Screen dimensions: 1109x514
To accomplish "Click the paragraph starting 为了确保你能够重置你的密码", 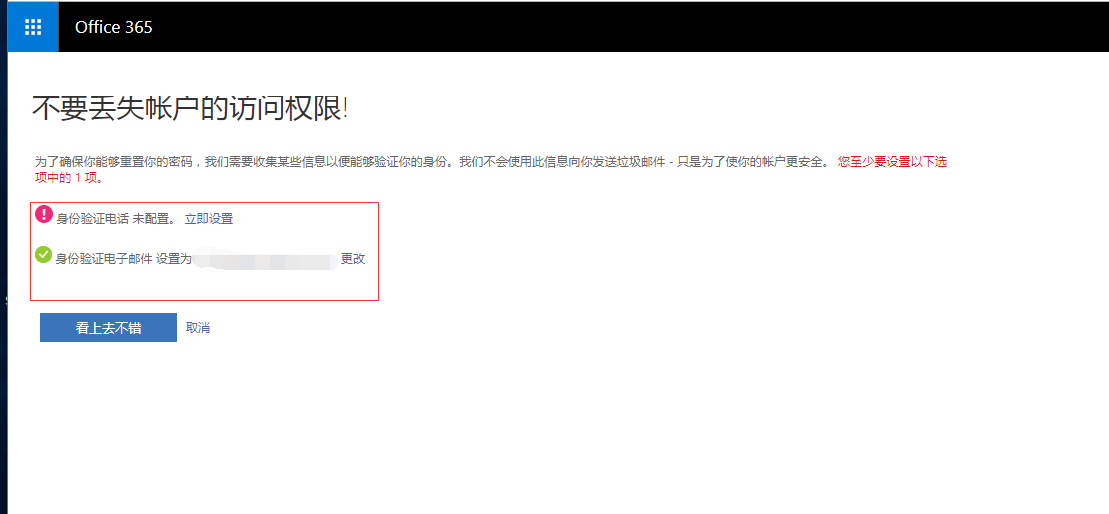I will tap(431, 162).
